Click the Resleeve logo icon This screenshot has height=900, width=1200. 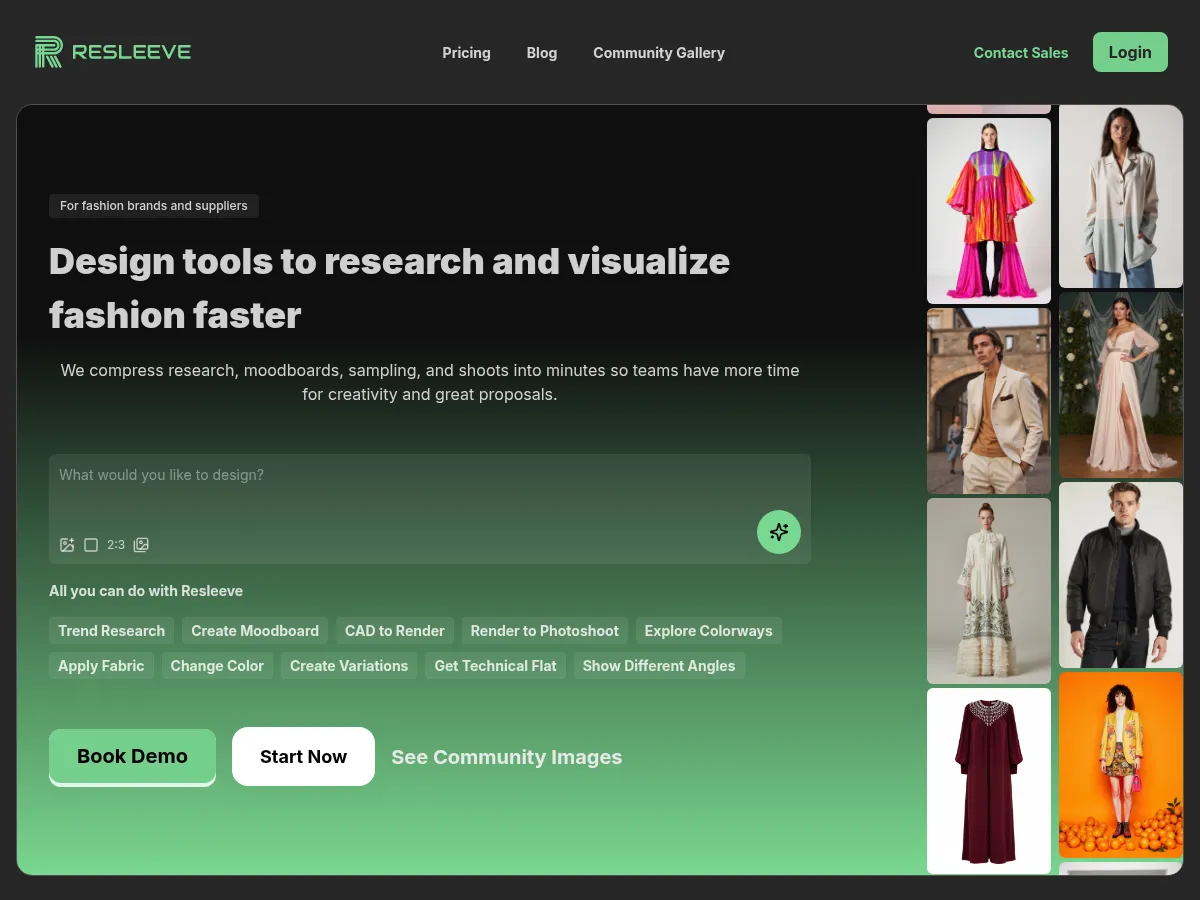(x=48, y=52)
